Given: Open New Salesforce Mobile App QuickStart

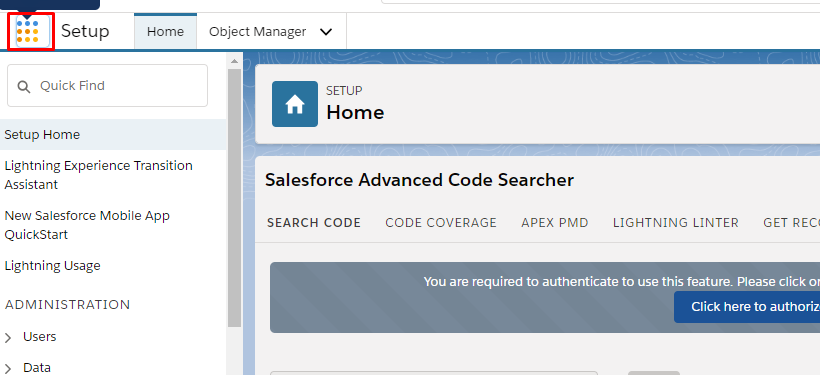Looking at the screenshot, I should point(87,225).
